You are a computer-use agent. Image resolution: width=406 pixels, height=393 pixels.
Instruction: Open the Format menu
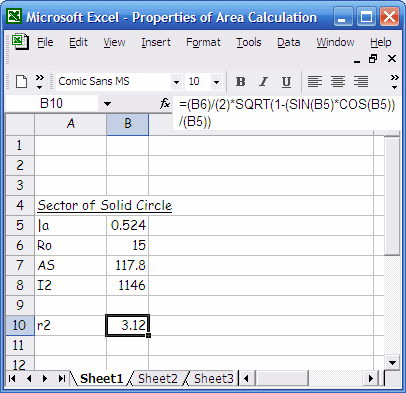pyautogui.click(x=203, y=42)
